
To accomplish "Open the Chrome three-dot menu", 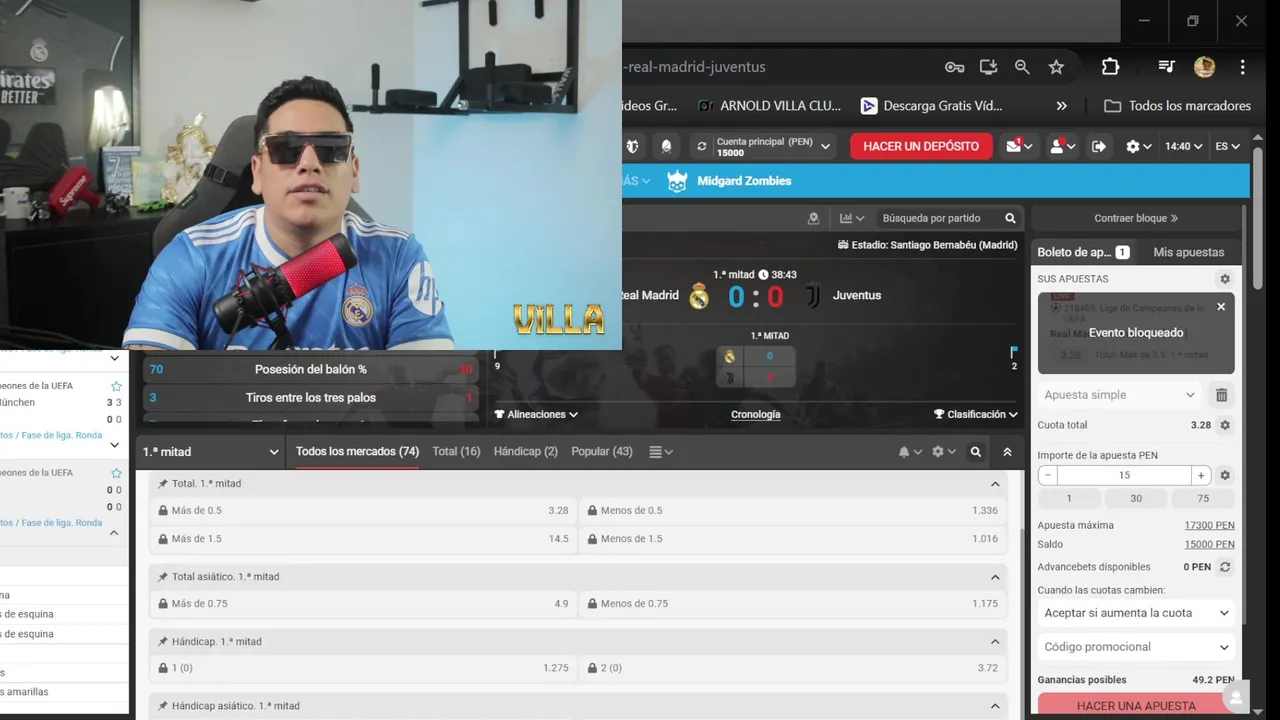I will (1242, 67).
